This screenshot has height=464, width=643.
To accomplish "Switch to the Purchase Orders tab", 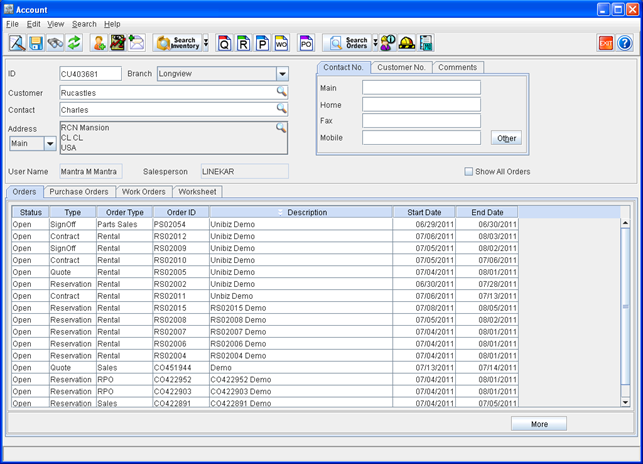I will [79, 192].
